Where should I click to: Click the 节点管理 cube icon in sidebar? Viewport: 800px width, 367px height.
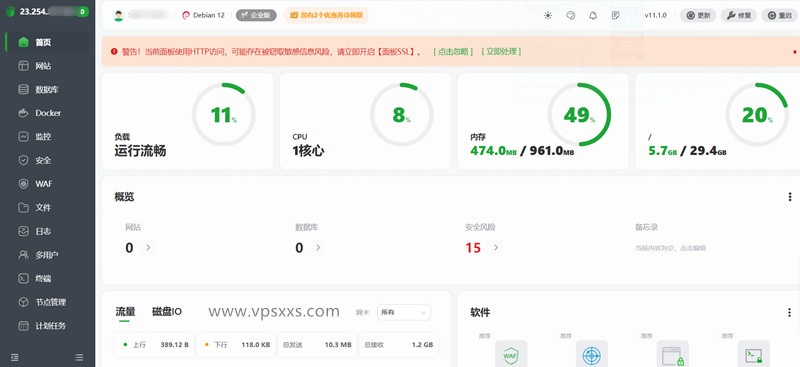[23, 302]
